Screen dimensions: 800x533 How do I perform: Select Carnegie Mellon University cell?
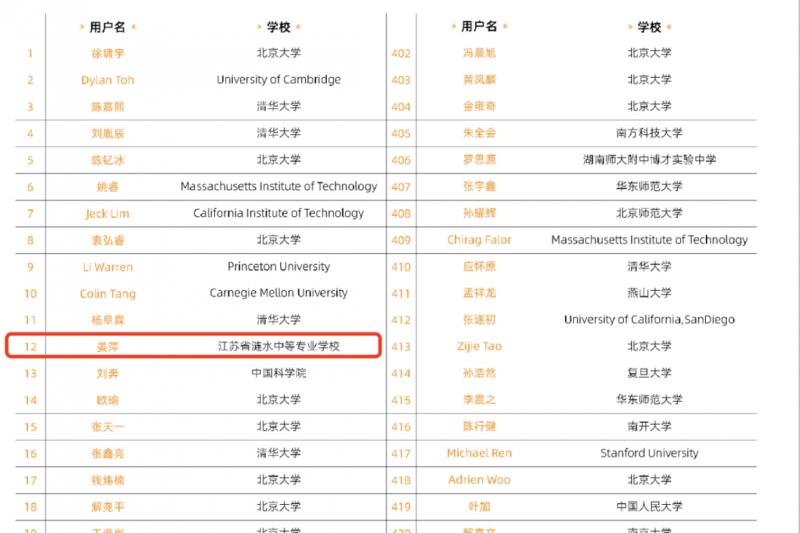pyautogui.click(x=278, y=293)
